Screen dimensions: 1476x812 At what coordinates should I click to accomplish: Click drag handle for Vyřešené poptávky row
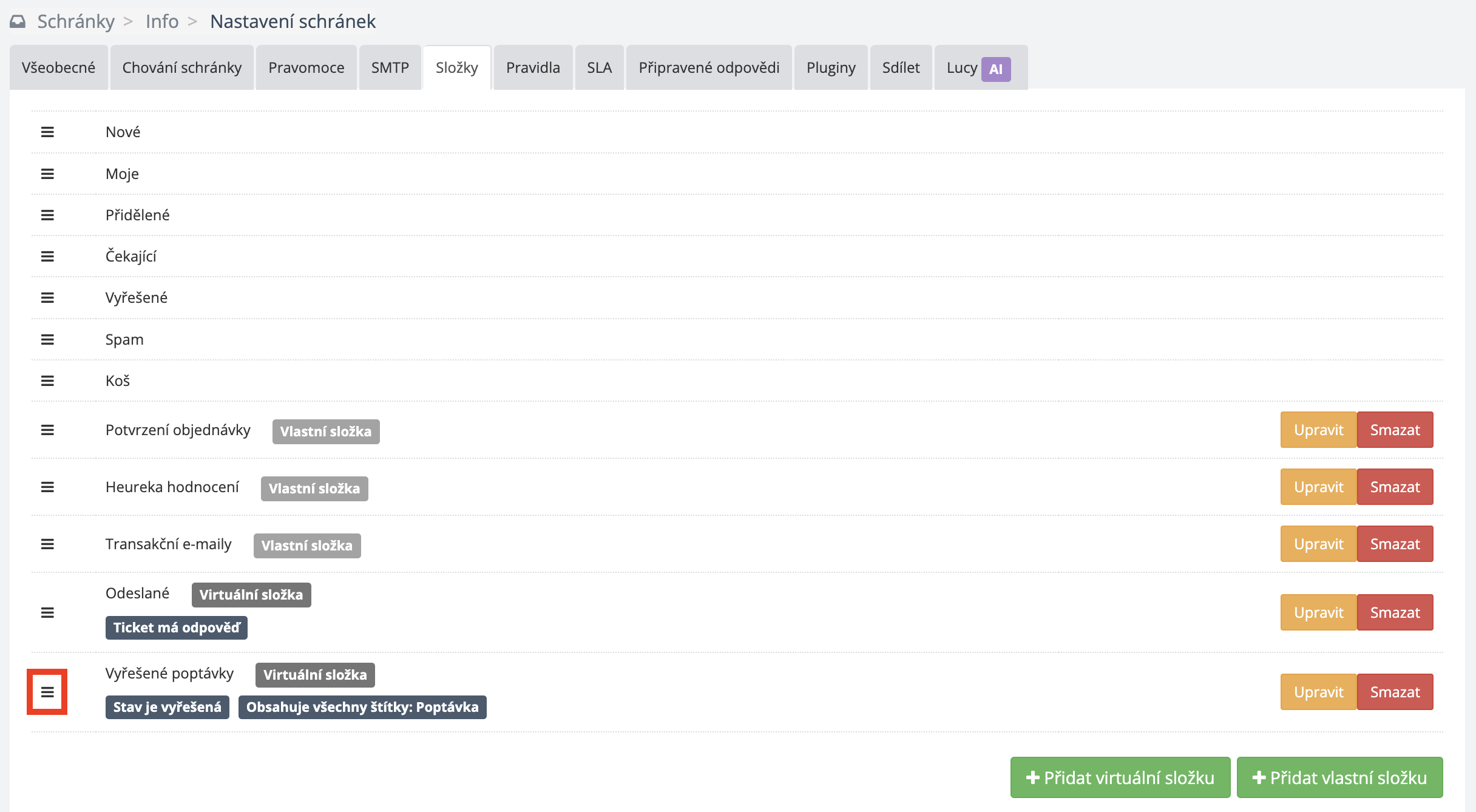pos(47,692)
